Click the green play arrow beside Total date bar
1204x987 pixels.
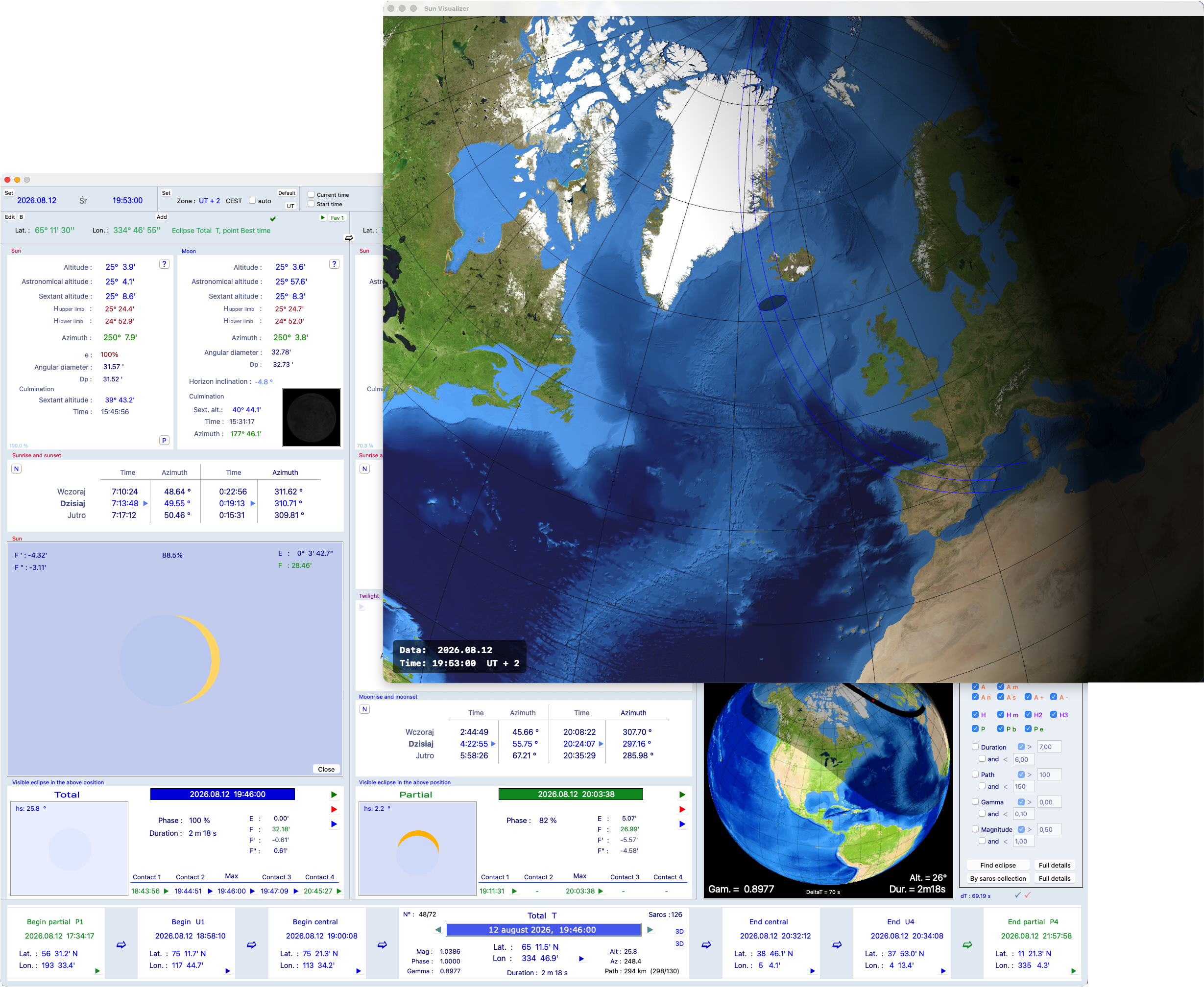click(x=334, y=794)
